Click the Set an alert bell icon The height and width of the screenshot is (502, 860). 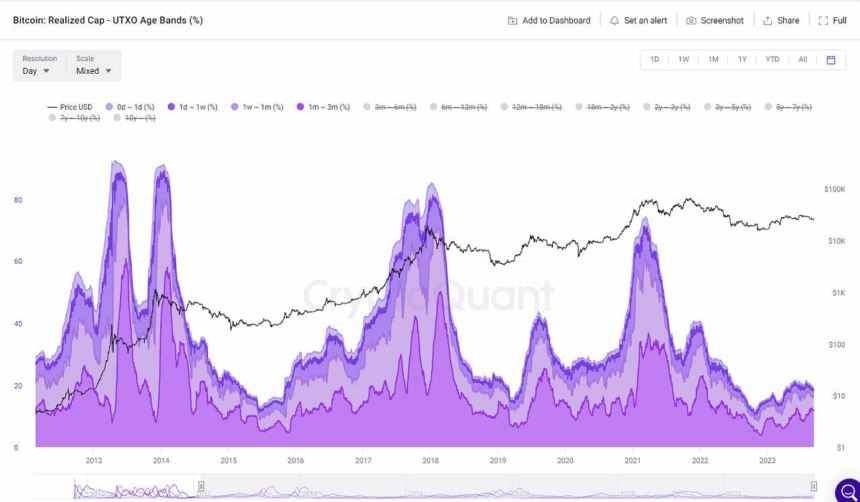pos(614,21)
